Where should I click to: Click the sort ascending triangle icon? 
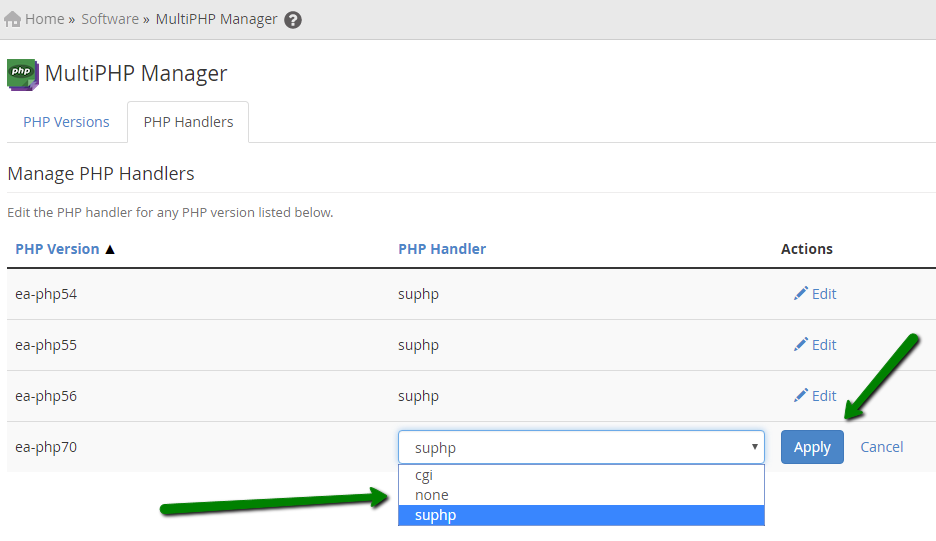(110, 250)
